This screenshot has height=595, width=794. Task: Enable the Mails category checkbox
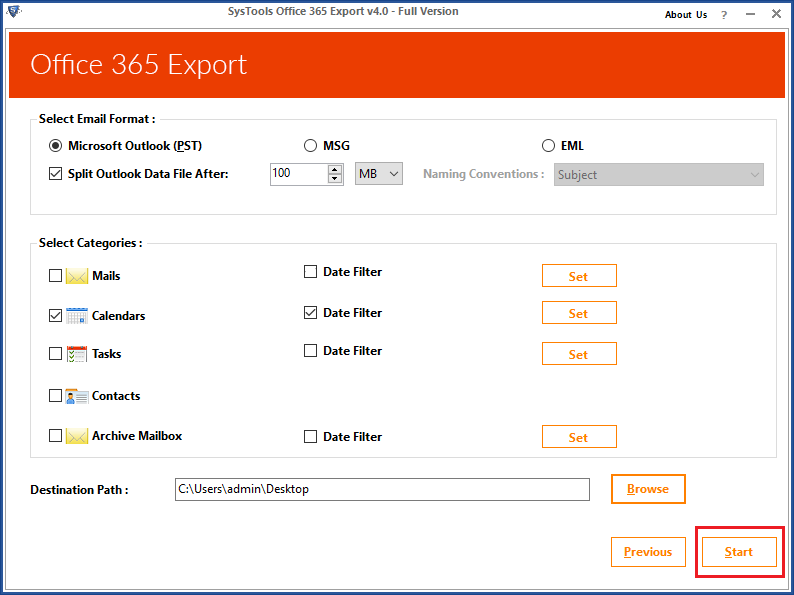[x=55, y=275]
